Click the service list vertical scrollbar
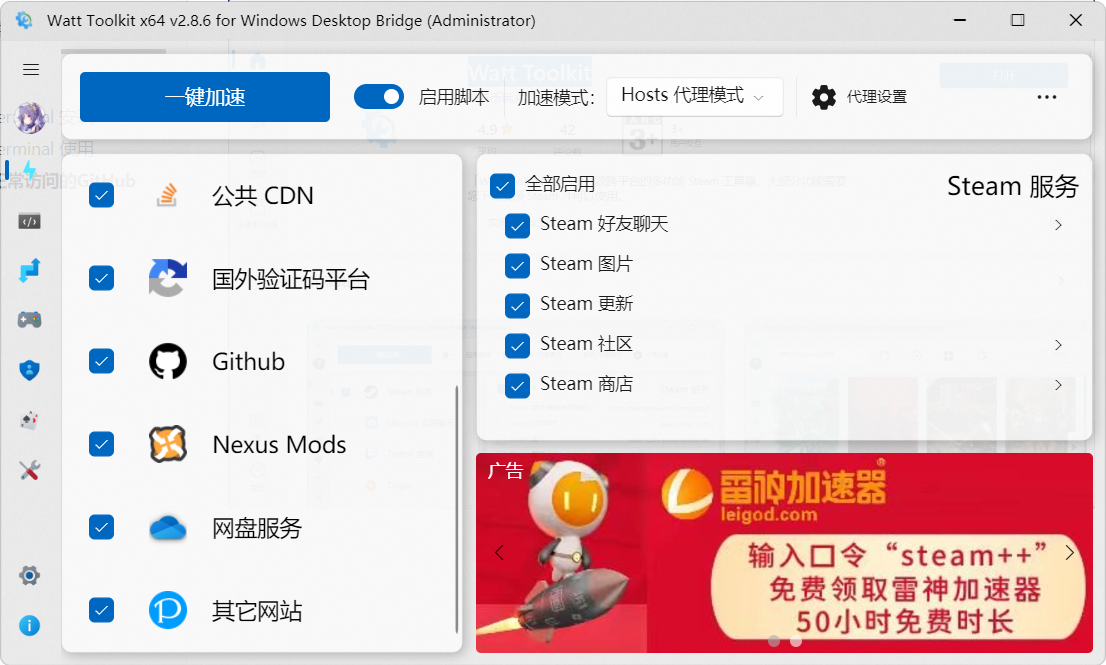1106x665 pixels. pos(456,508)
